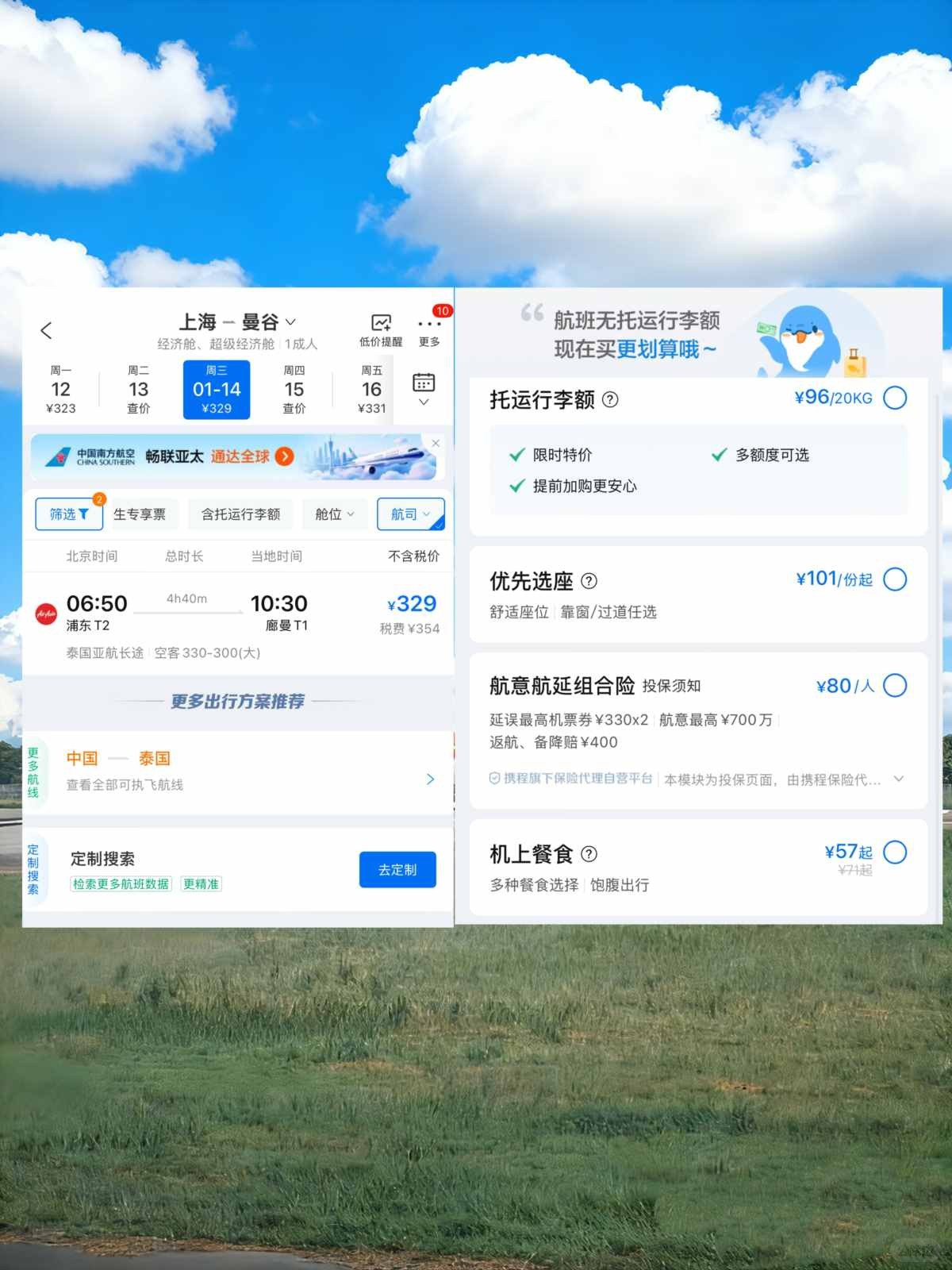
Task: Close the China Southern banner ad
Action: (436, 443)
